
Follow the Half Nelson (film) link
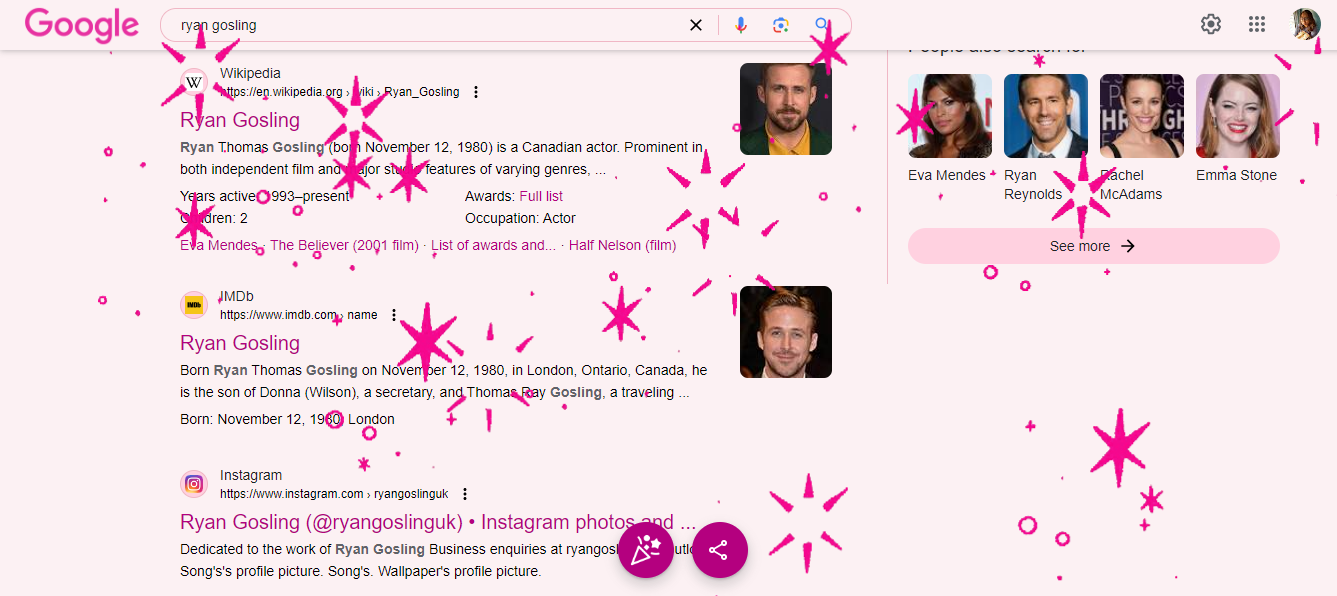(622, 244)
